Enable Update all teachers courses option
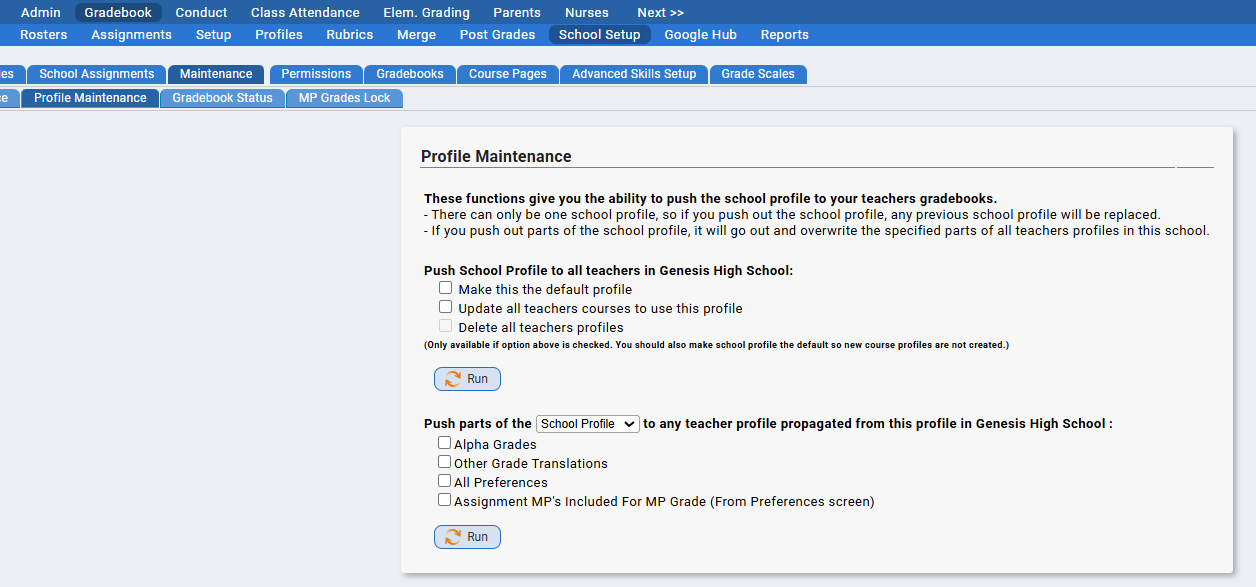This screenshot has height=587, width=1256. tap(446, 307)
